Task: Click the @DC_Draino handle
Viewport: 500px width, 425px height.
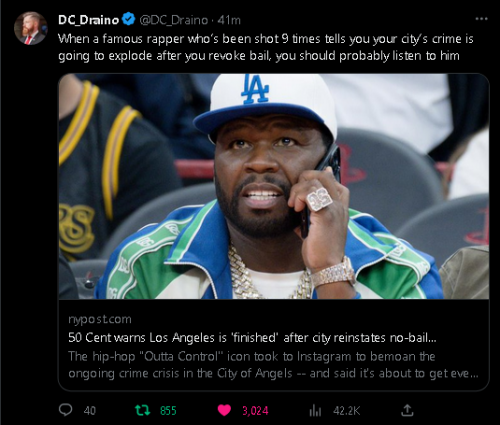Action: [x=173, y=20]
